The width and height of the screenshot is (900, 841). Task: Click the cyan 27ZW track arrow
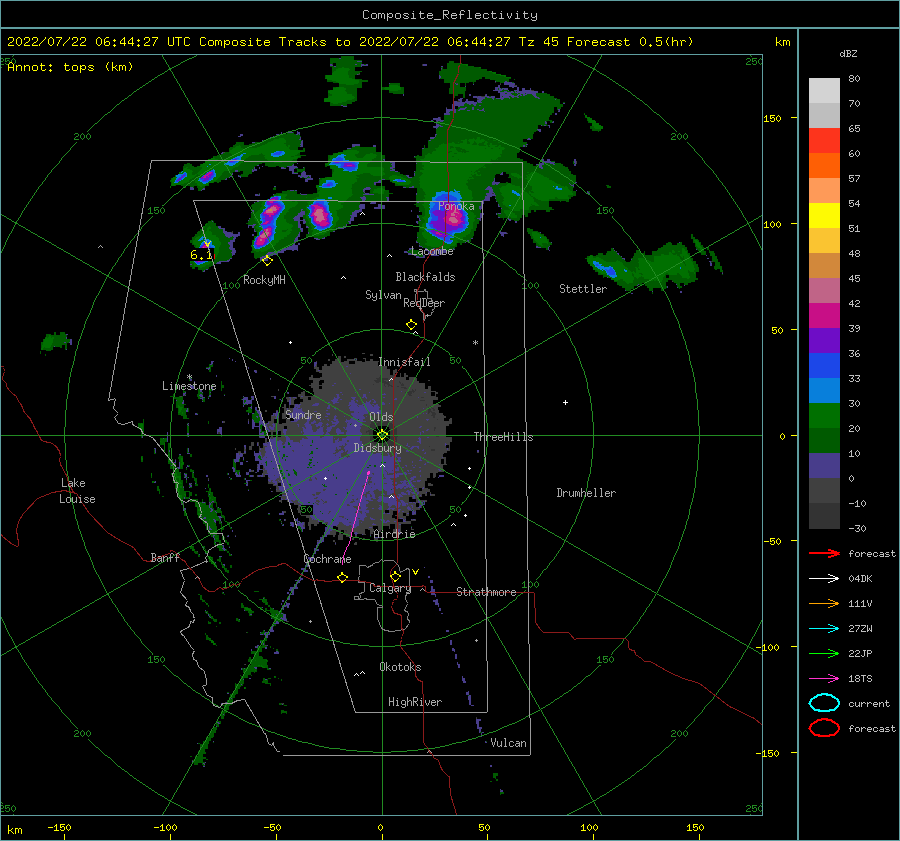pyautogui.click(x=824, y=629)
